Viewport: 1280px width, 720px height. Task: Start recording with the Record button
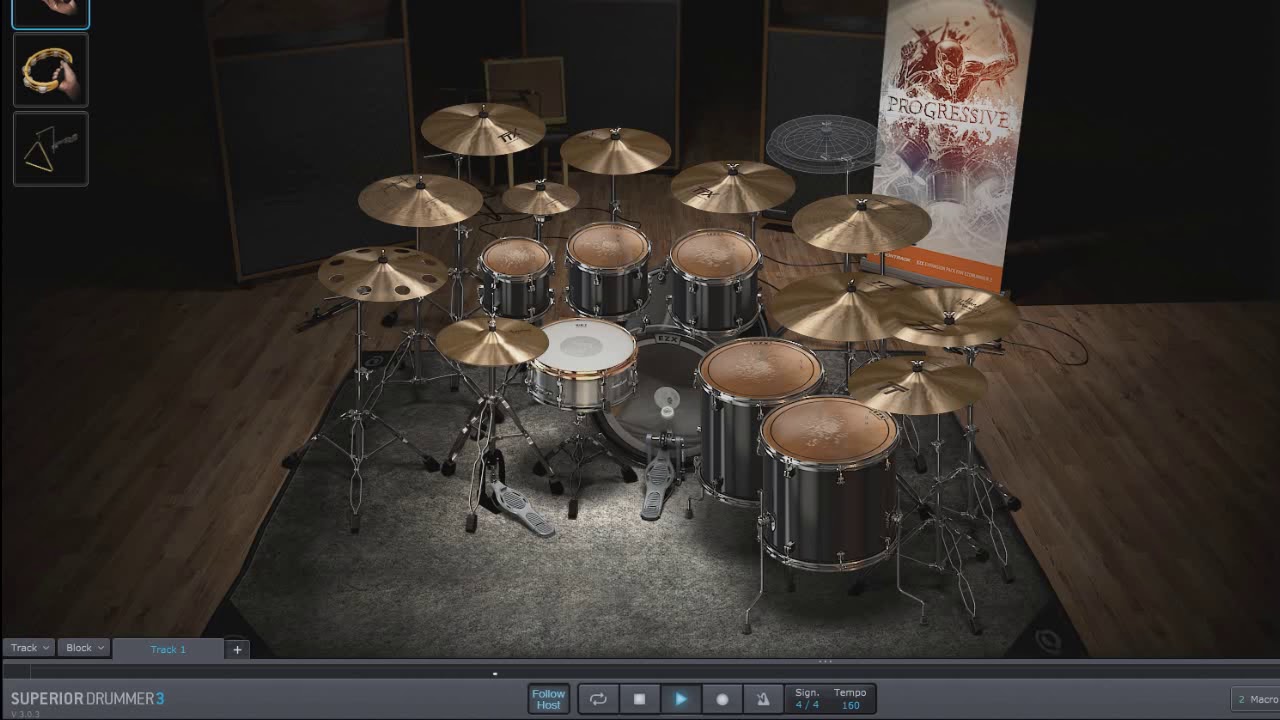722,699
